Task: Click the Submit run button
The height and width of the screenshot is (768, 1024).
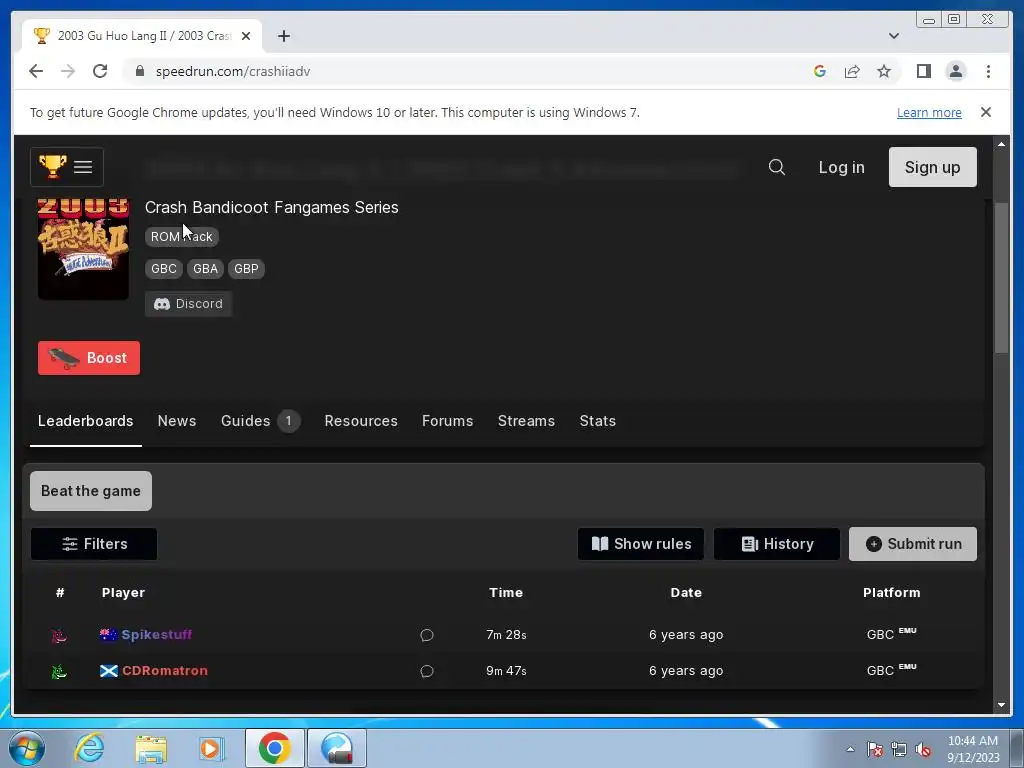Action: (913, 544)
